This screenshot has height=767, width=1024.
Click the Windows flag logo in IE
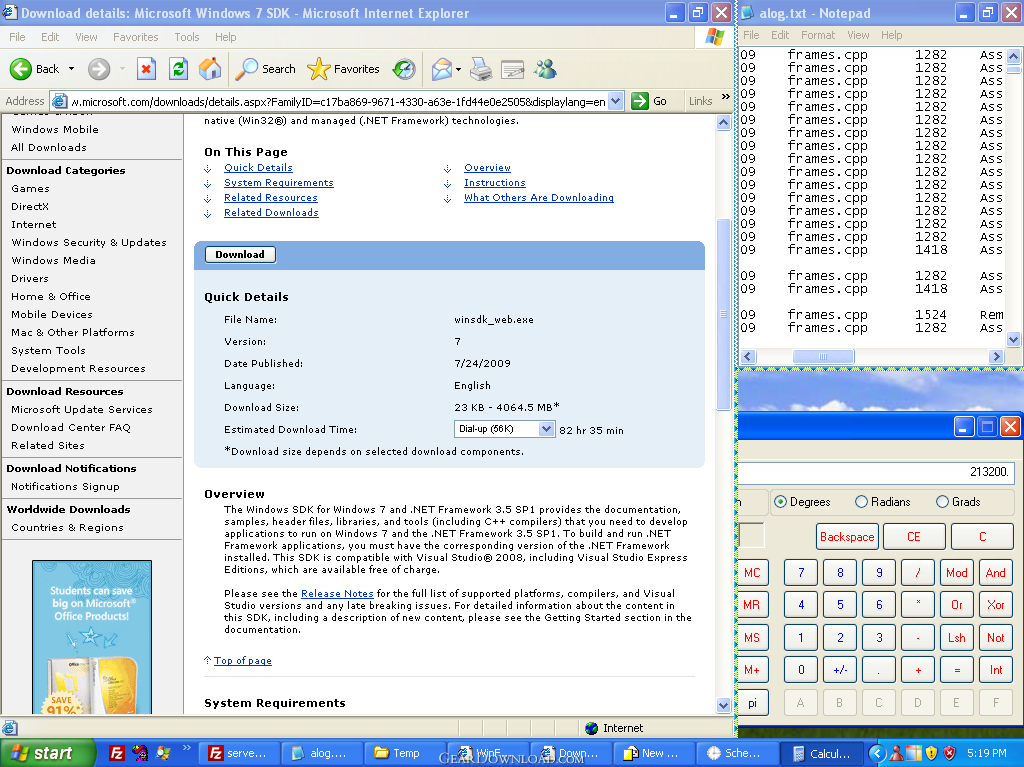[714, 37]
